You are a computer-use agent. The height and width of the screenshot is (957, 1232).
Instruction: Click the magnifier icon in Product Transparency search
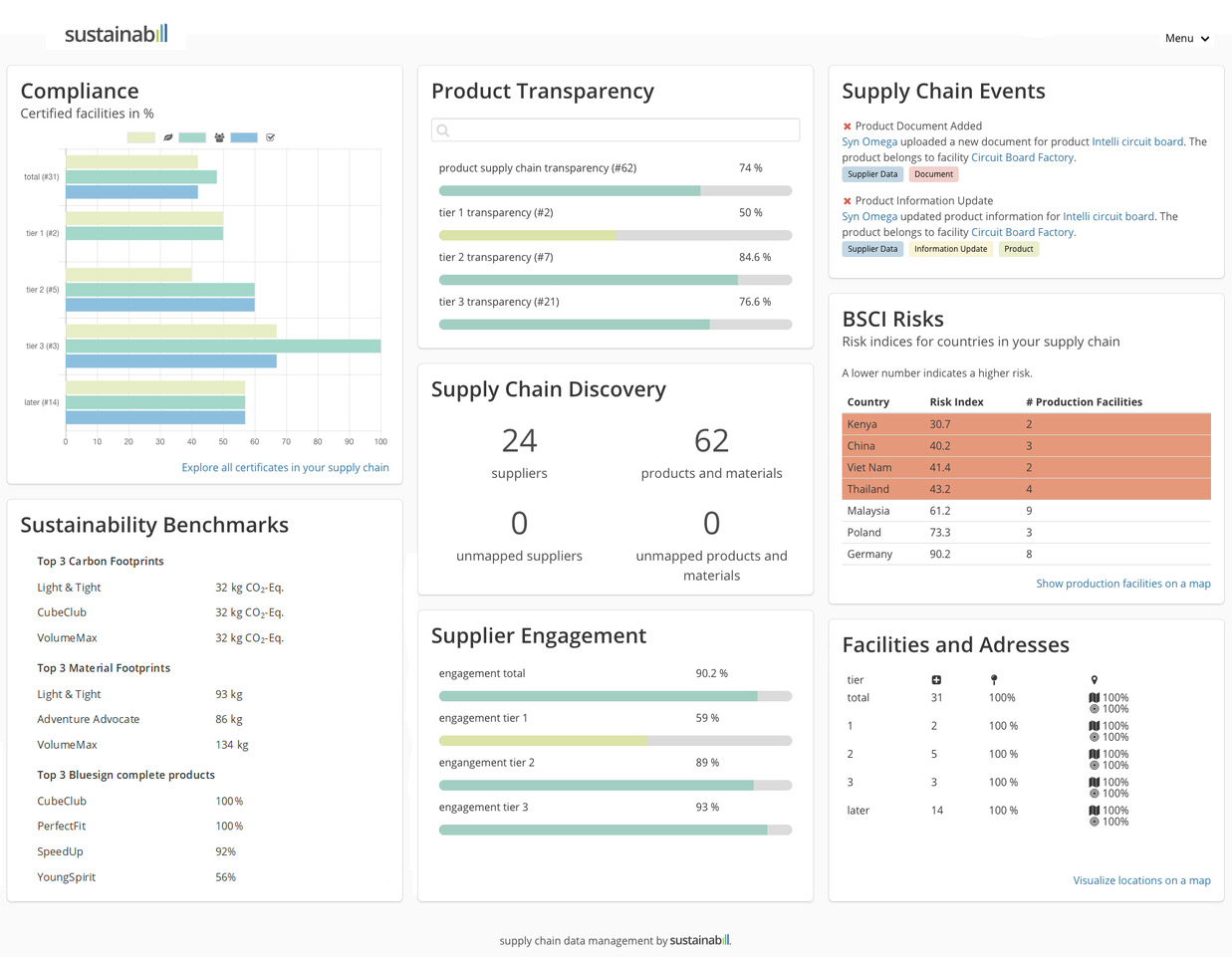(x=443, y=130)
